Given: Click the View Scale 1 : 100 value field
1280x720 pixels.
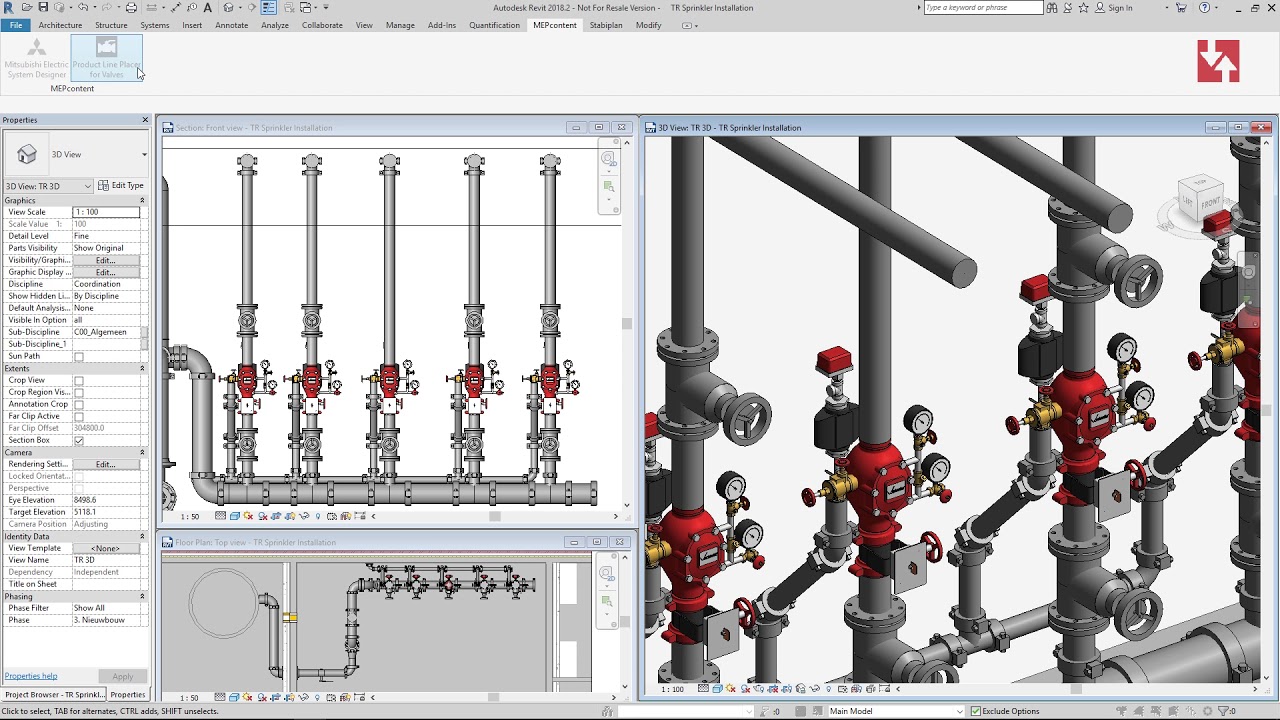Looking at the screenshot, I should pos(106,212).
